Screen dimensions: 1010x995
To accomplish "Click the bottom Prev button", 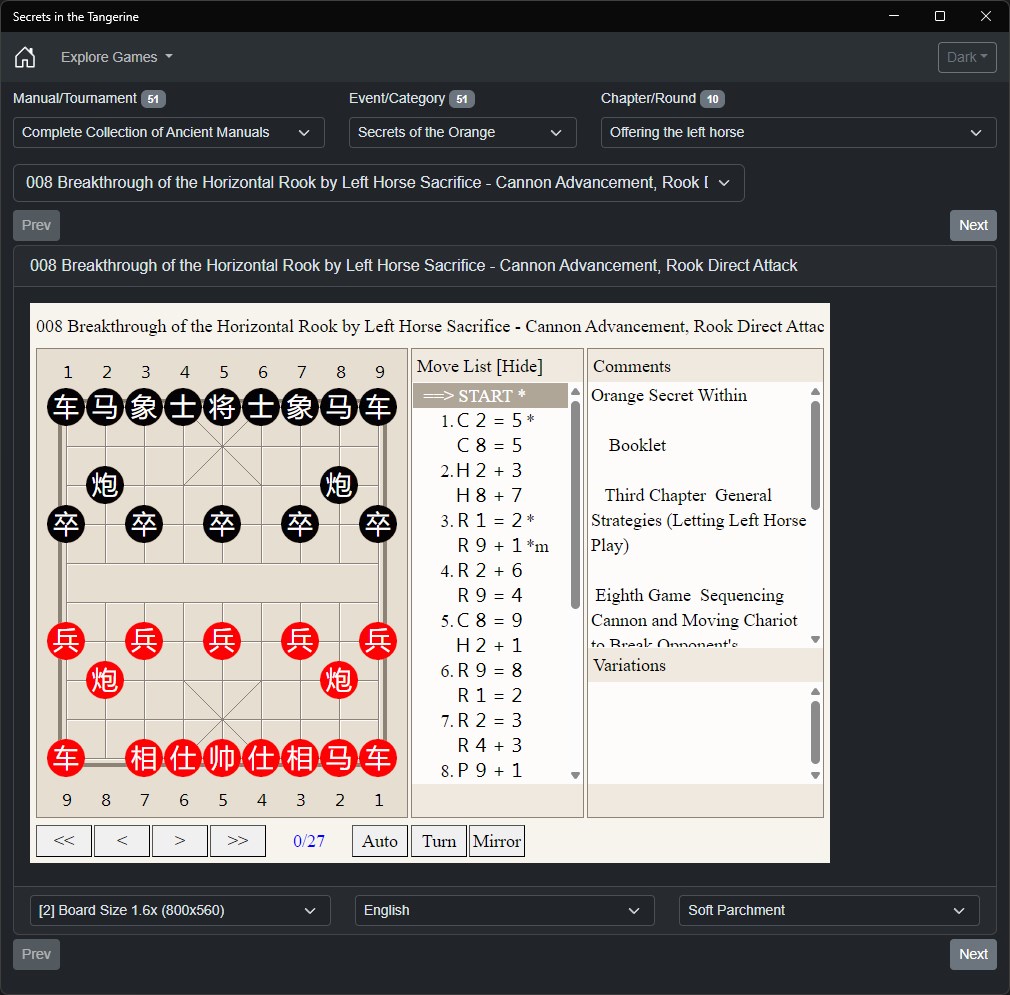I will (37, 954).
